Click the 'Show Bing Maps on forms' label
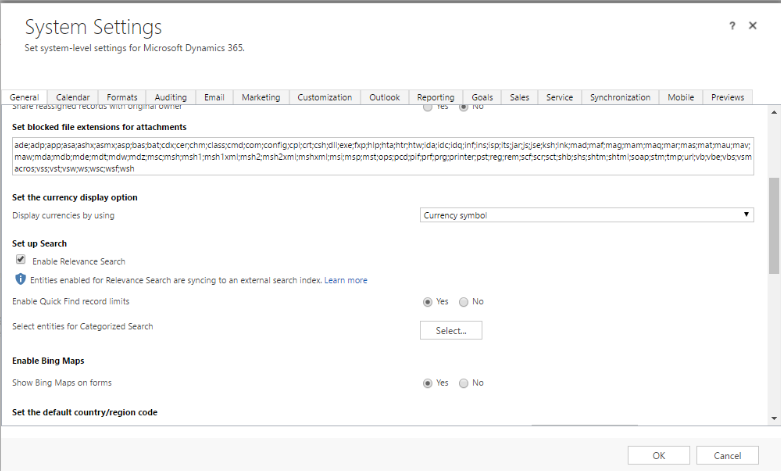 (62, 383)
